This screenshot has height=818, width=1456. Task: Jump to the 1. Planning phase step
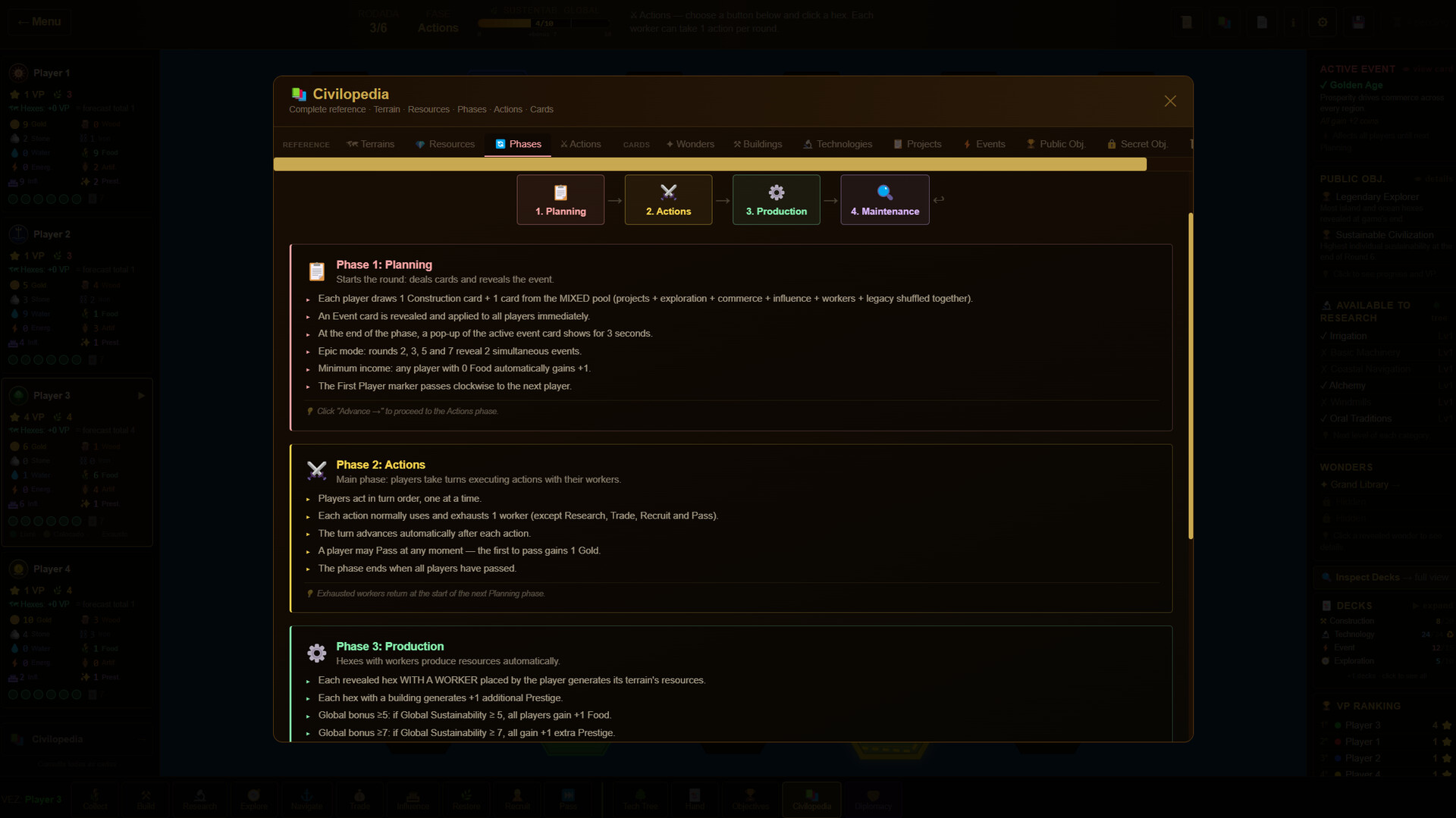point(560,200)
